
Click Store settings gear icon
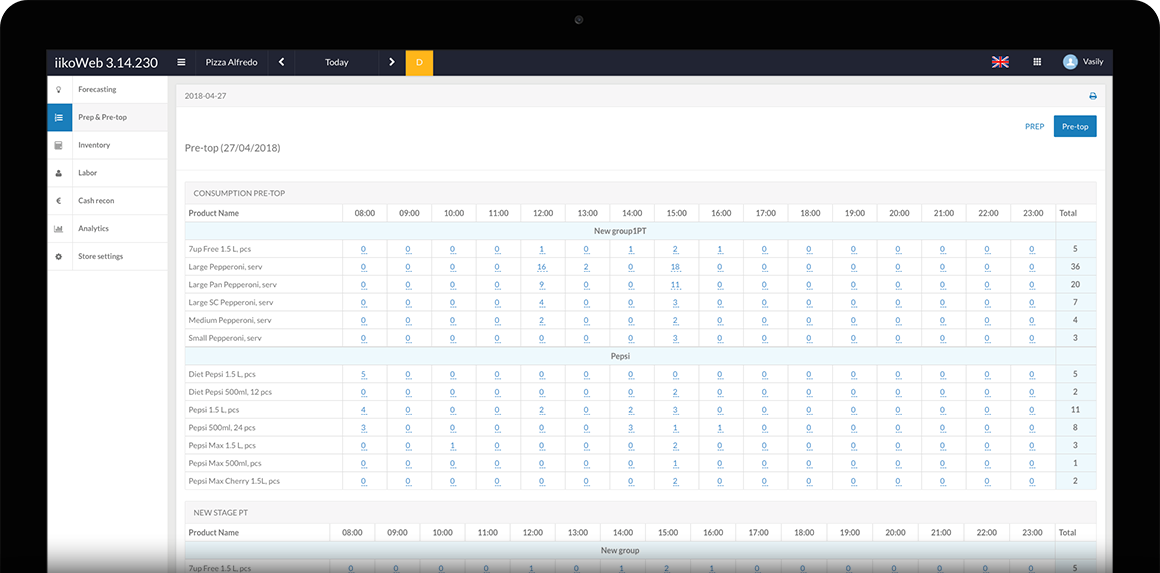58,257
